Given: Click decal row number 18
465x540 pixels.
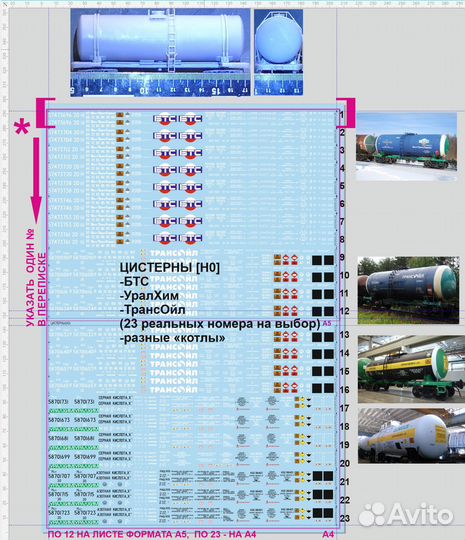Looking at the screenshot, I should point(344,426).
